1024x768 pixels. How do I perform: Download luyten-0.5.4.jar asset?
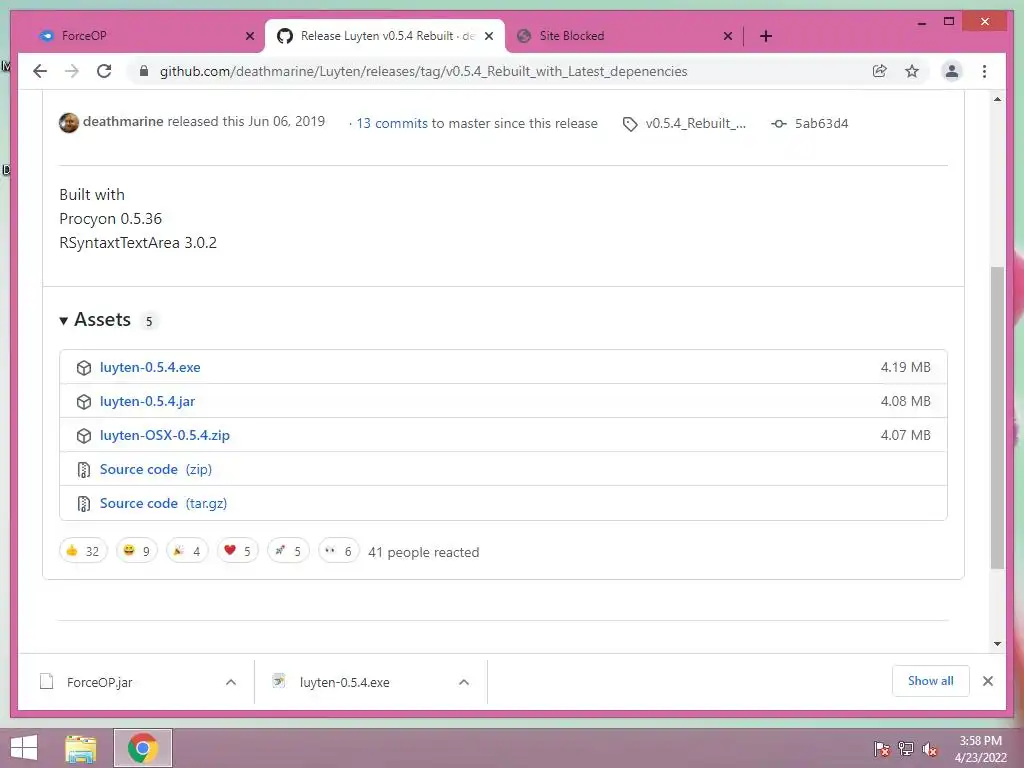[147, 401]
